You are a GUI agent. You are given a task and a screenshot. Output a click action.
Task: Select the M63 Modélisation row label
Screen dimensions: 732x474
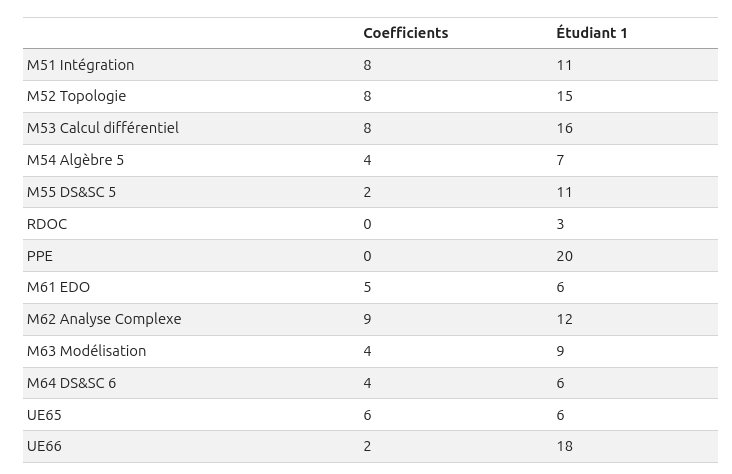pyautogui.click(x=86, y=351)
